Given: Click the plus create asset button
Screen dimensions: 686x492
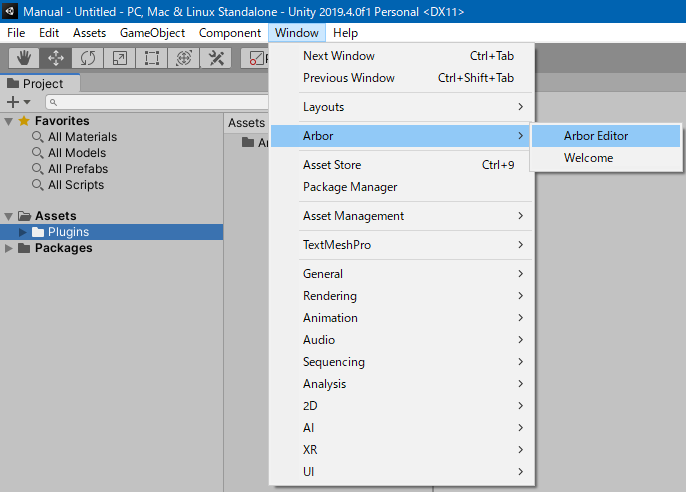Looking at the screenshot, I should pos(13,102).
